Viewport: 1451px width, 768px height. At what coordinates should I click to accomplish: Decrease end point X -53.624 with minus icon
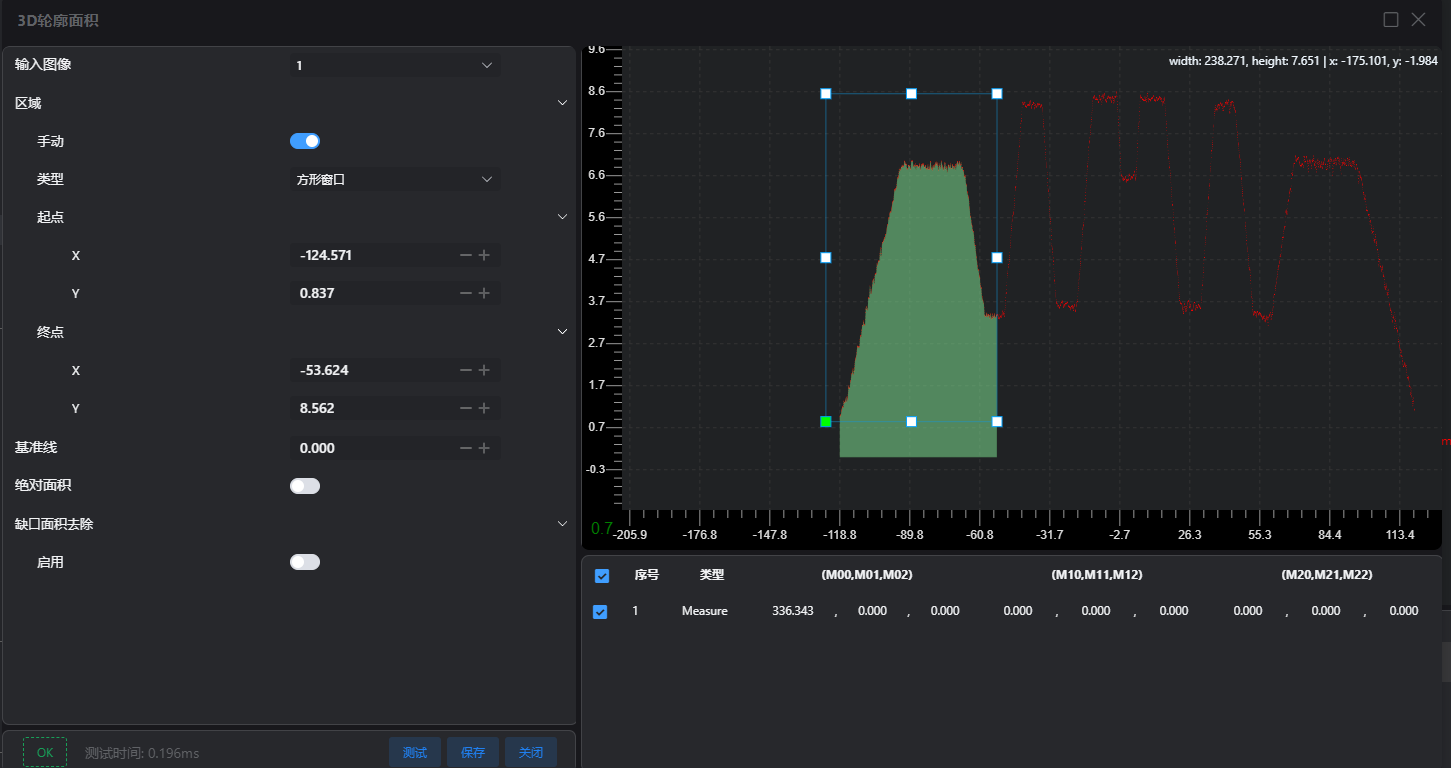(466, 370)
